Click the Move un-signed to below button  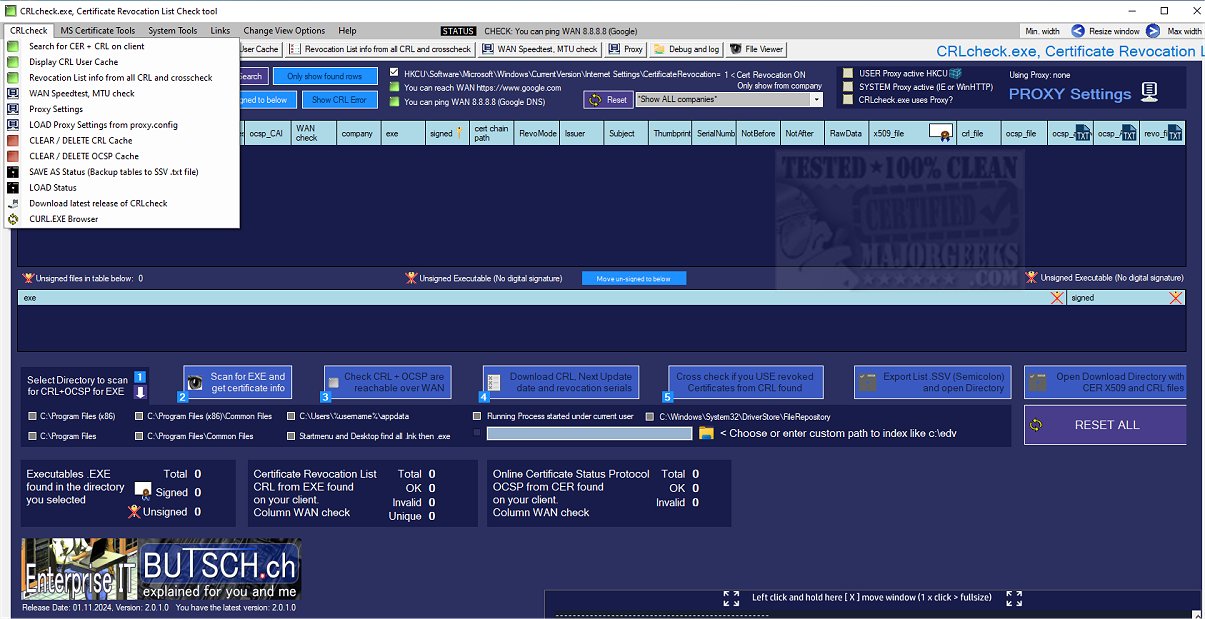[634, 278]
